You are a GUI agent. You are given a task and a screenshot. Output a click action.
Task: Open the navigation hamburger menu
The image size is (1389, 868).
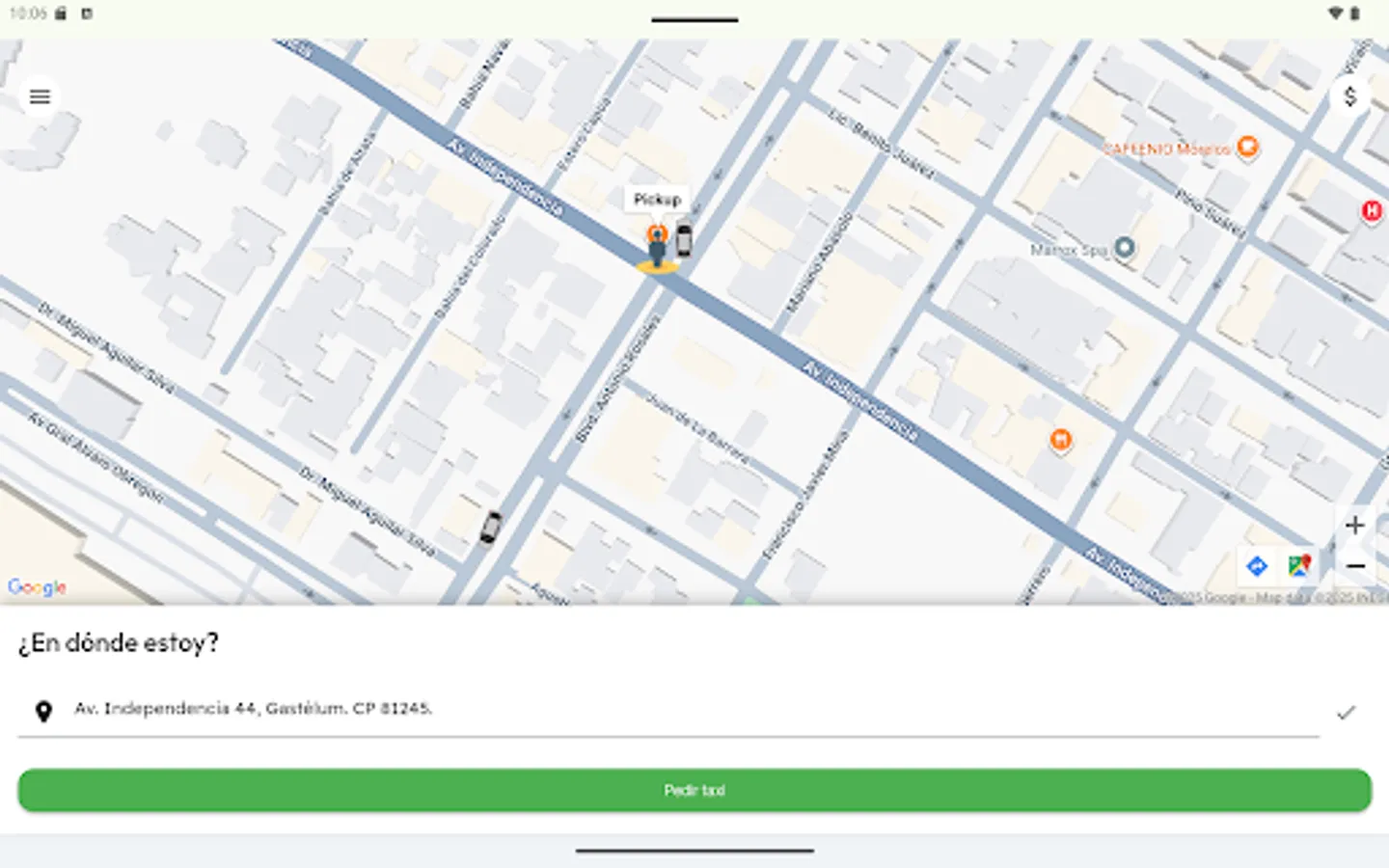click(39, 96)
